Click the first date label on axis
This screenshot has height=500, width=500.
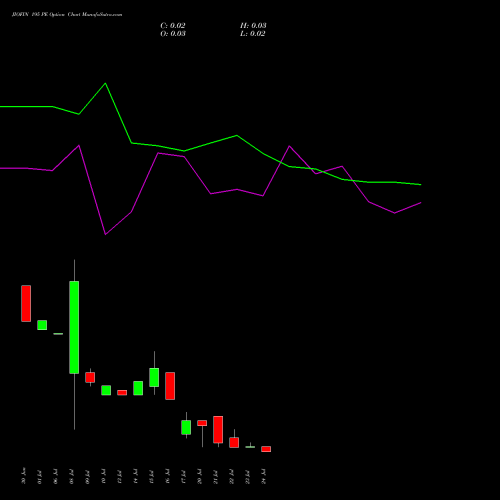[x=23, y=476]
